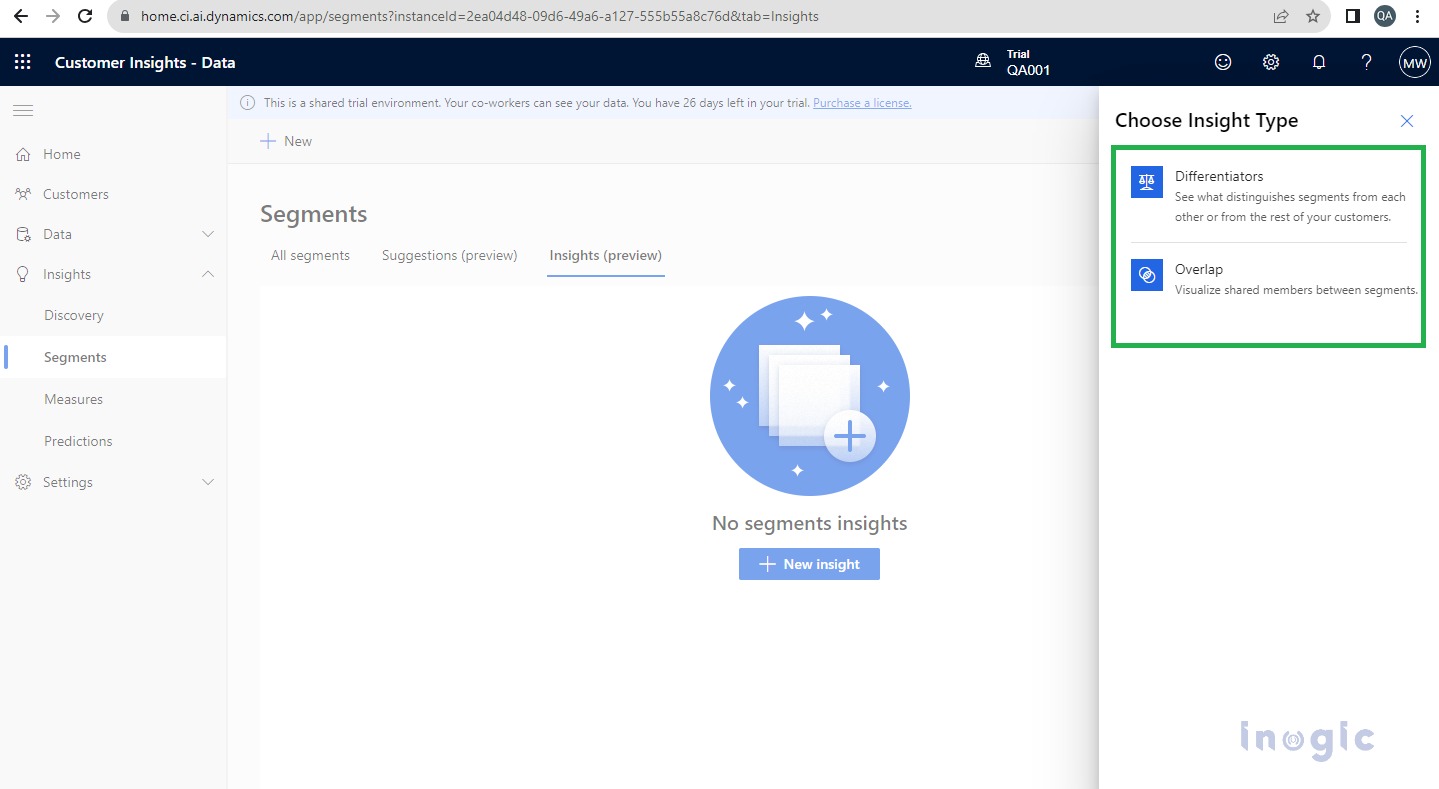The image size is (1439, 789).
Task: Click the browser address bar URL
Action: click(x=480, y=16)
